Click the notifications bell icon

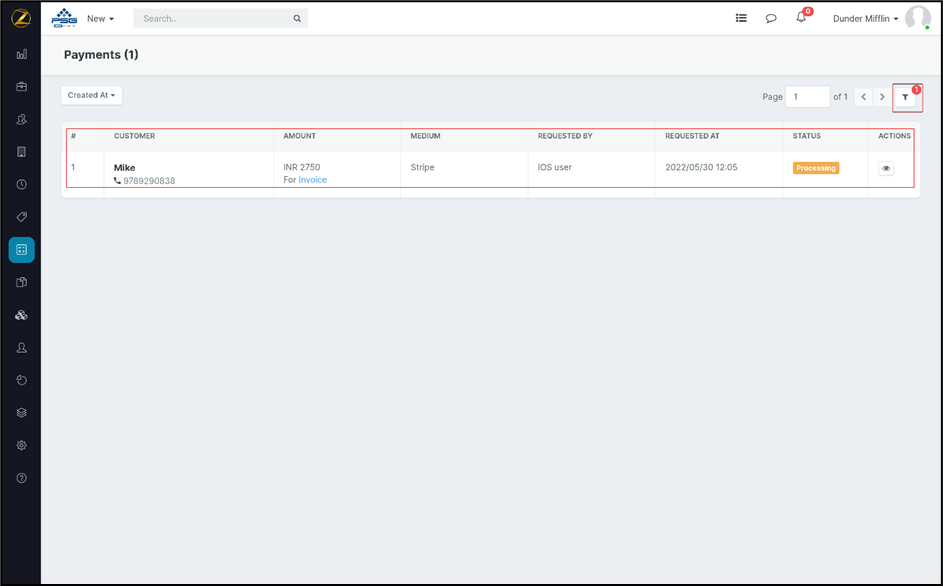801,18
